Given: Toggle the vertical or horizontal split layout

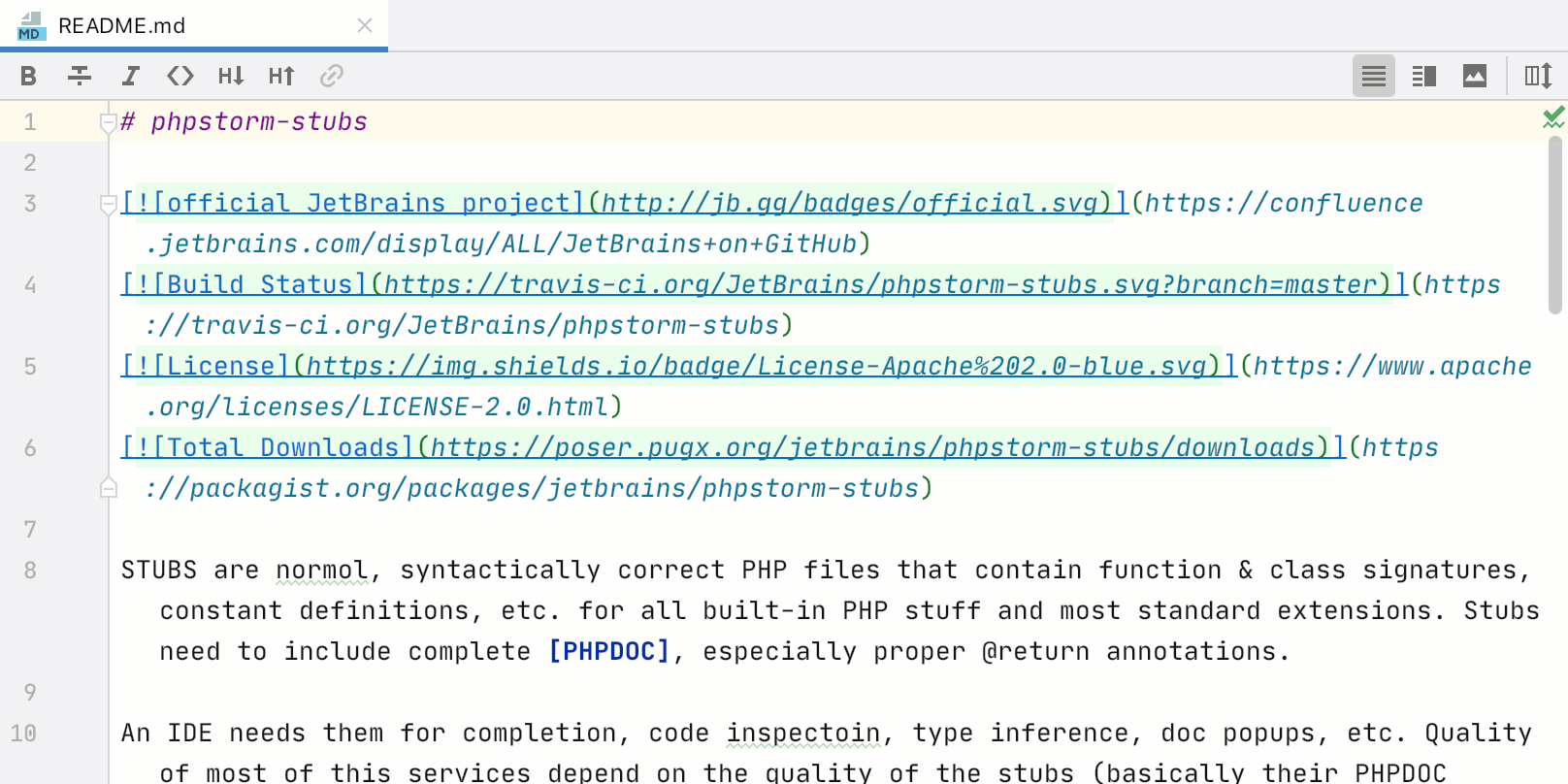Looking at the screenshot, I should [x=1538, y=76].
